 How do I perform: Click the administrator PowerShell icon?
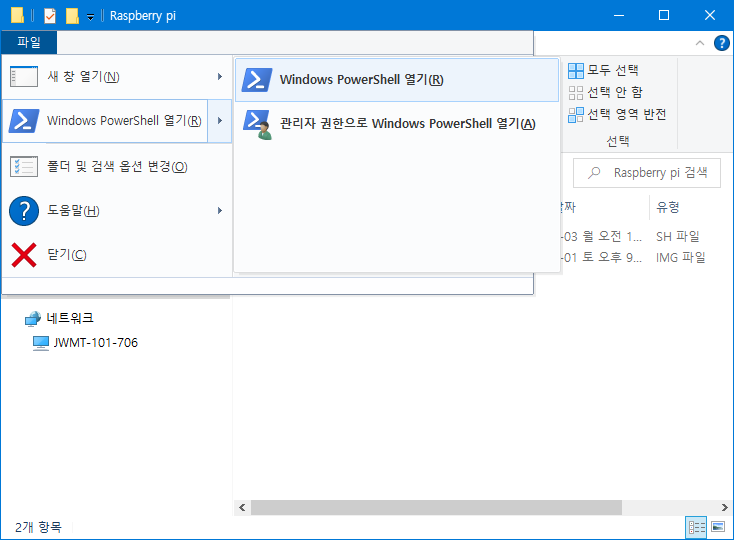pyautogui.click(x=257, y=124)
